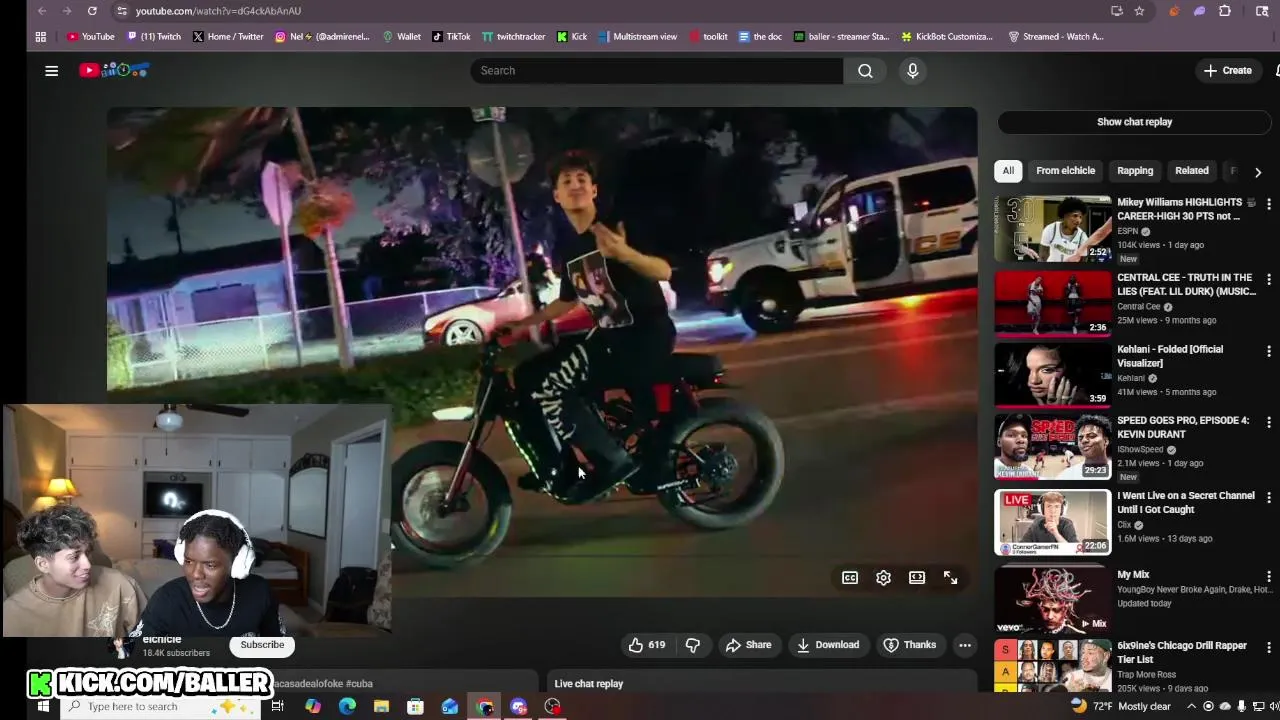Select the All filter chip
1280x720 pixels.
coord(1008,171)
